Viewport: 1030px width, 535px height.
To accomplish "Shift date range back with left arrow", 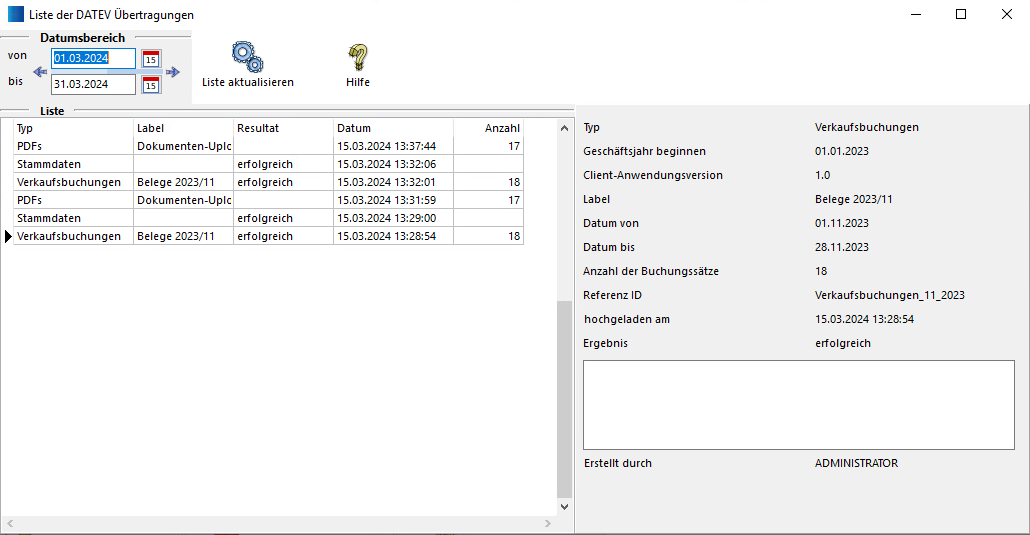I will coord(40,72).
